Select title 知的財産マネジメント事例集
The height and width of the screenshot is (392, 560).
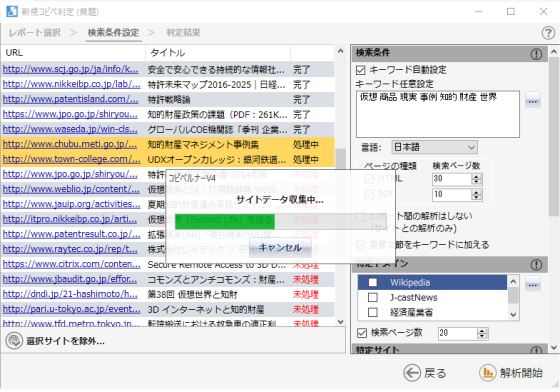(x=203, y=145)
